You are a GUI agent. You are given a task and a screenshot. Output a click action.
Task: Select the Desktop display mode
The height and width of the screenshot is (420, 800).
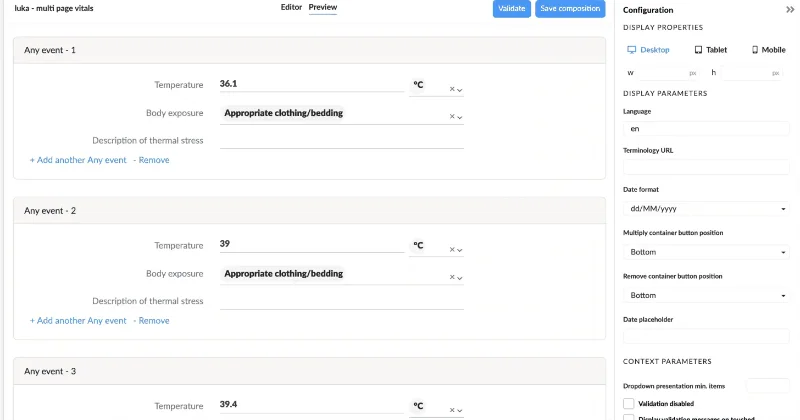pos(648,49)
